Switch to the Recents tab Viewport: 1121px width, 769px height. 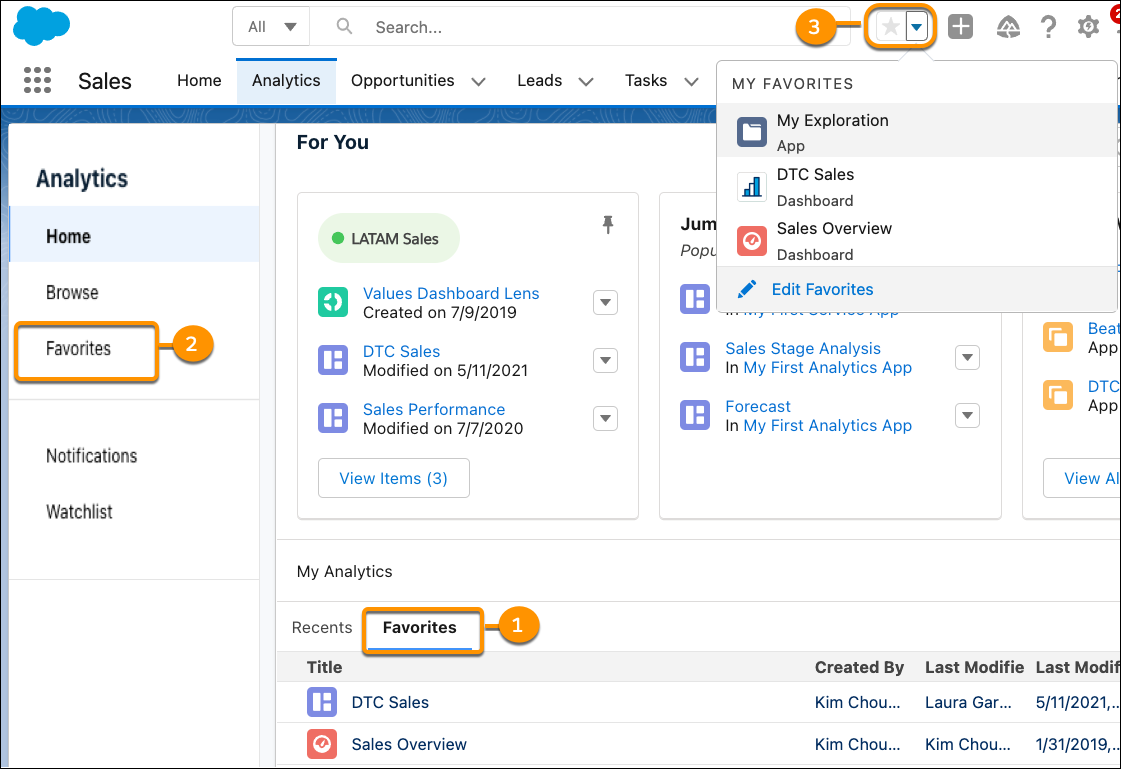[322, 627]
